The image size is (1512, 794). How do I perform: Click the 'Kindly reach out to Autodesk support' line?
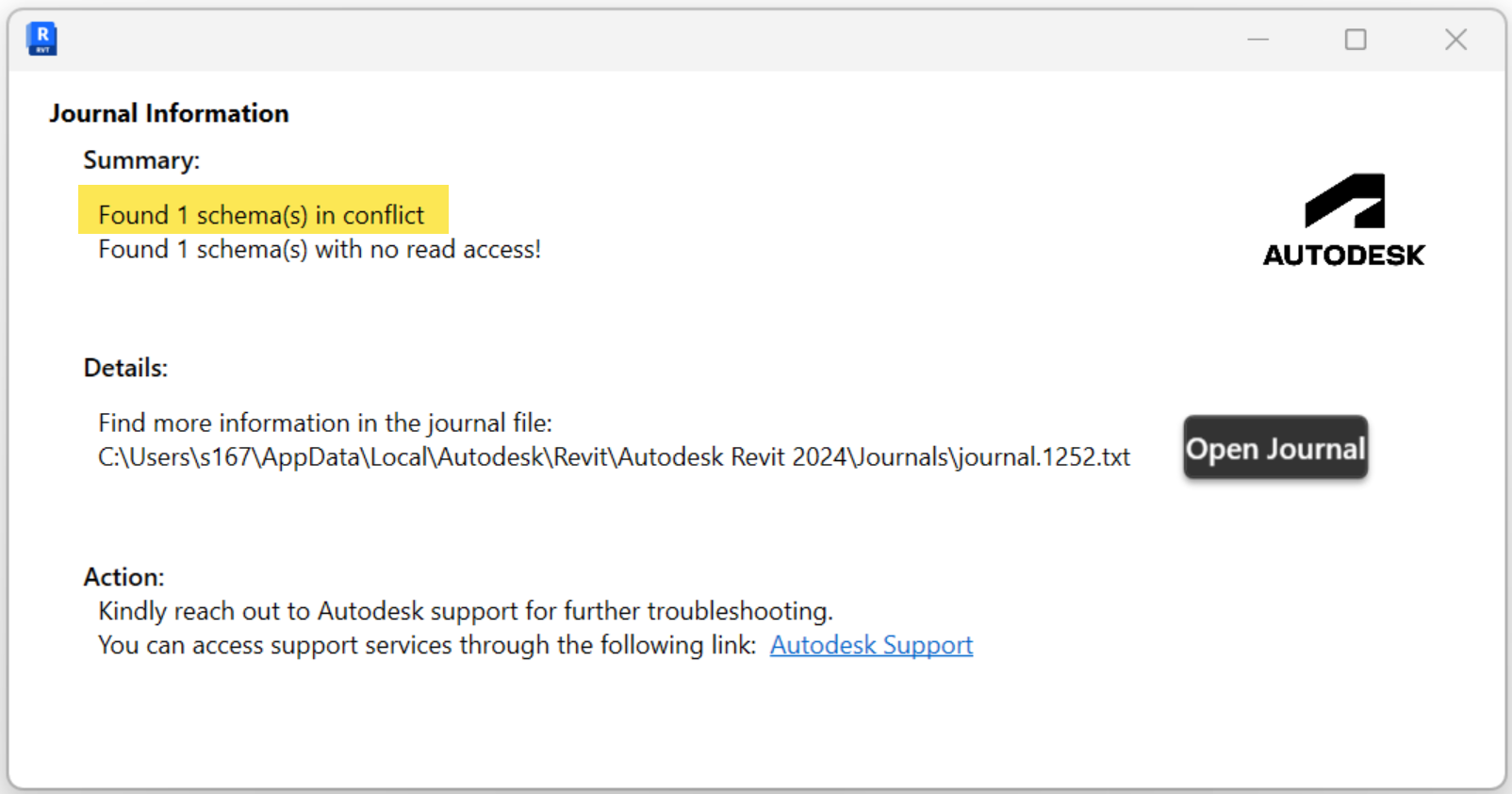[466, 611]
